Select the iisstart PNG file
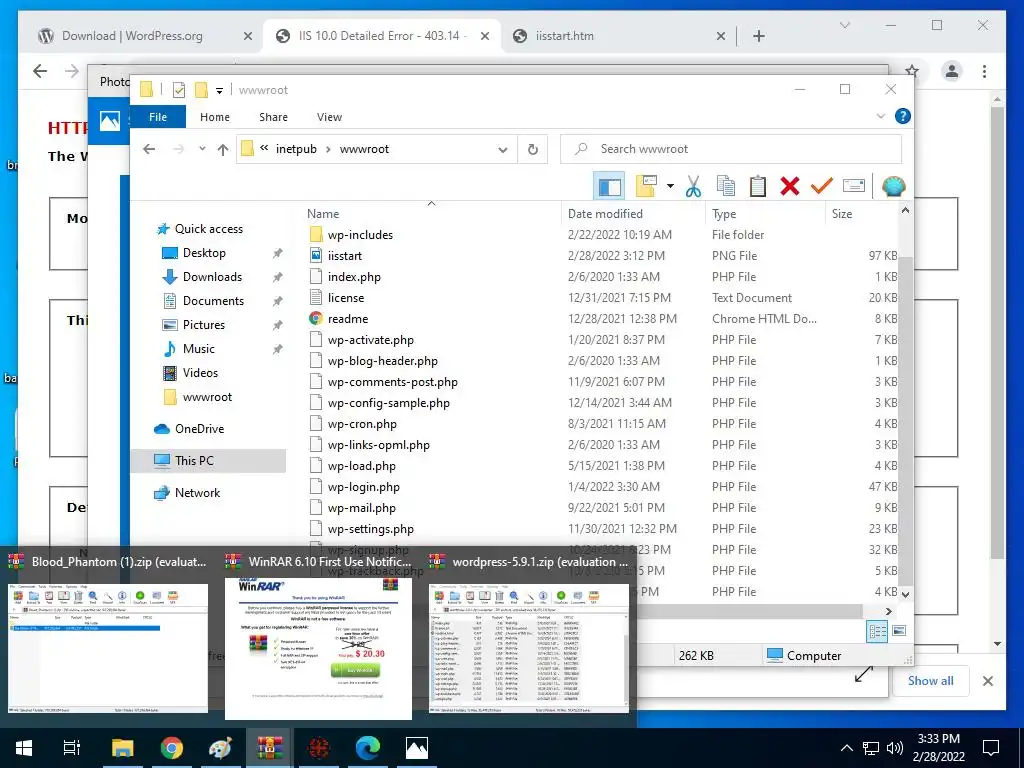Viewport: 1024px width, 768px height. pos(345,255)
